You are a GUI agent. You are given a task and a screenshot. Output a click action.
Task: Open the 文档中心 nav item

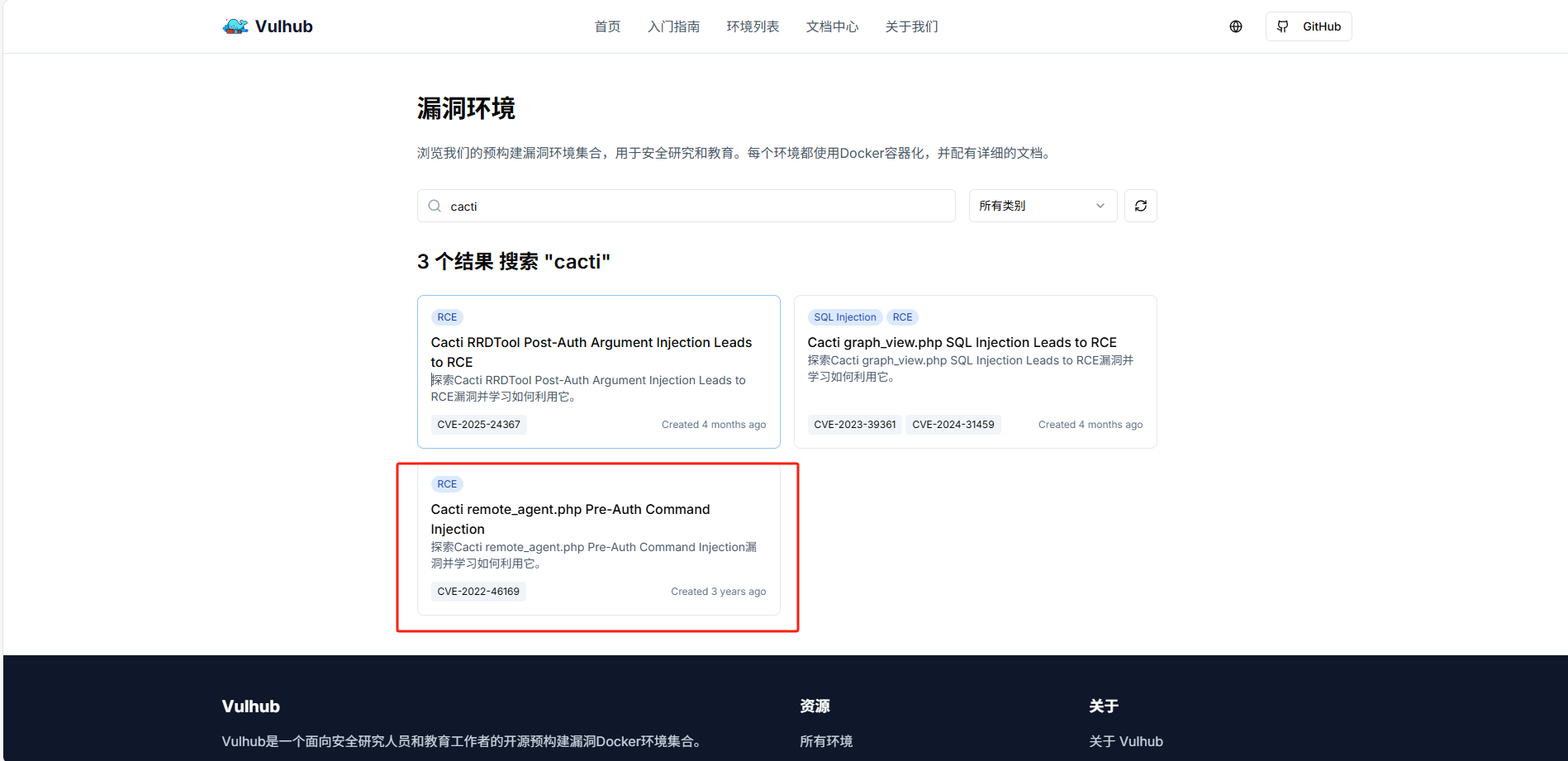(x=832, y=26)
